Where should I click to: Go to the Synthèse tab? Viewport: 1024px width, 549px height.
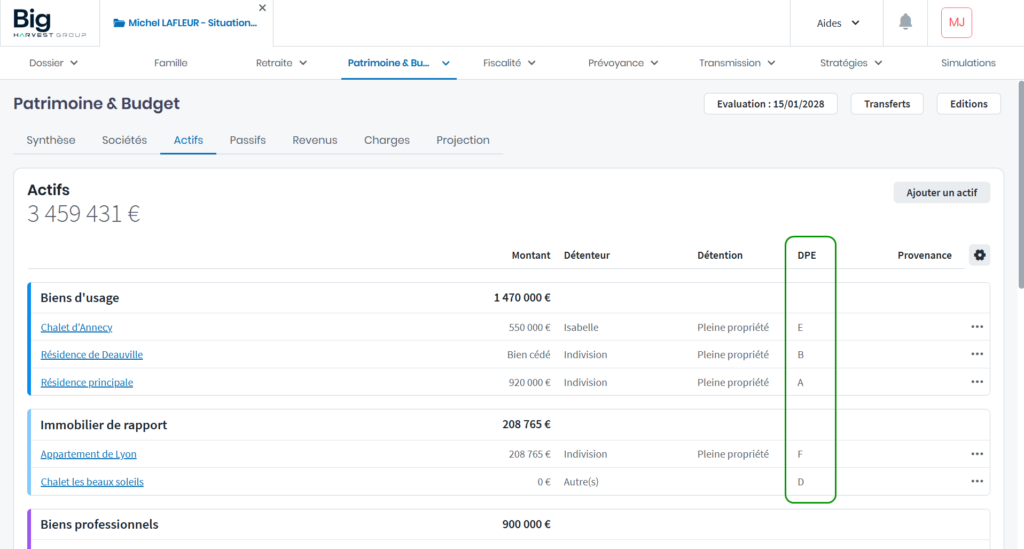click(51, 140)
